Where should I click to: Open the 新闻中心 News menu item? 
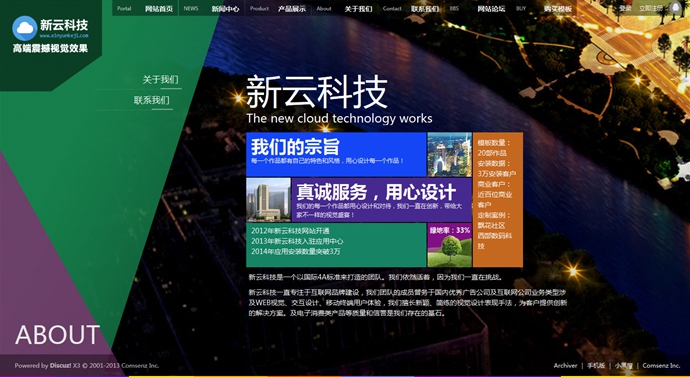click(212, 8)
